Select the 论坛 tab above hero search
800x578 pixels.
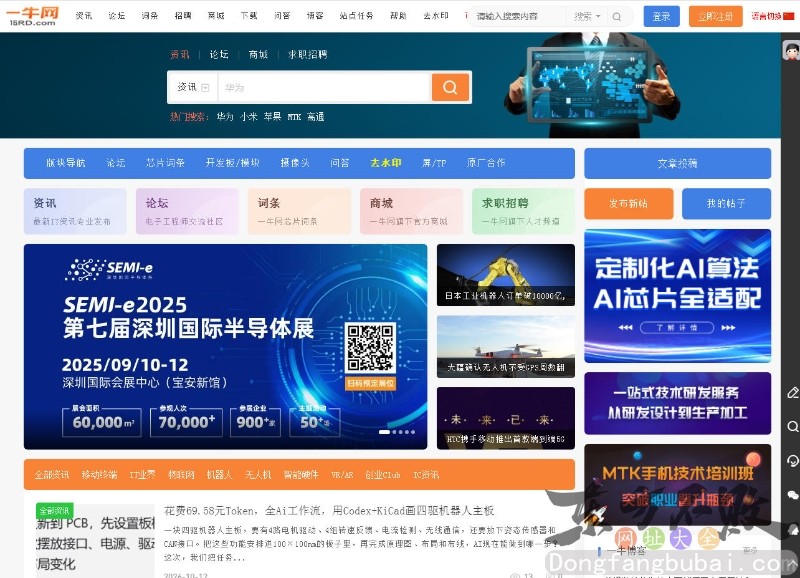[219, 55]
